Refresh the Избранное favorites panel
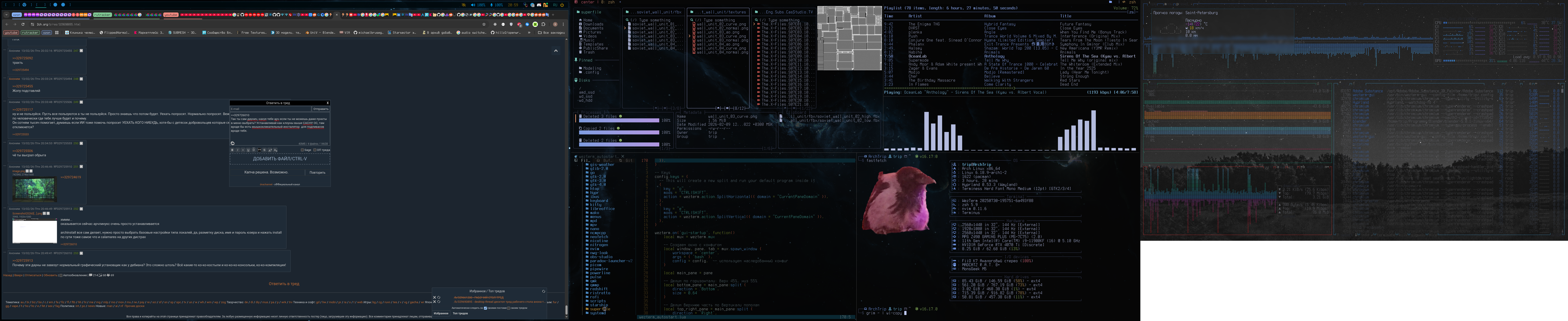This screenshot has height=321, width=1568. click(x=543, y=291)
